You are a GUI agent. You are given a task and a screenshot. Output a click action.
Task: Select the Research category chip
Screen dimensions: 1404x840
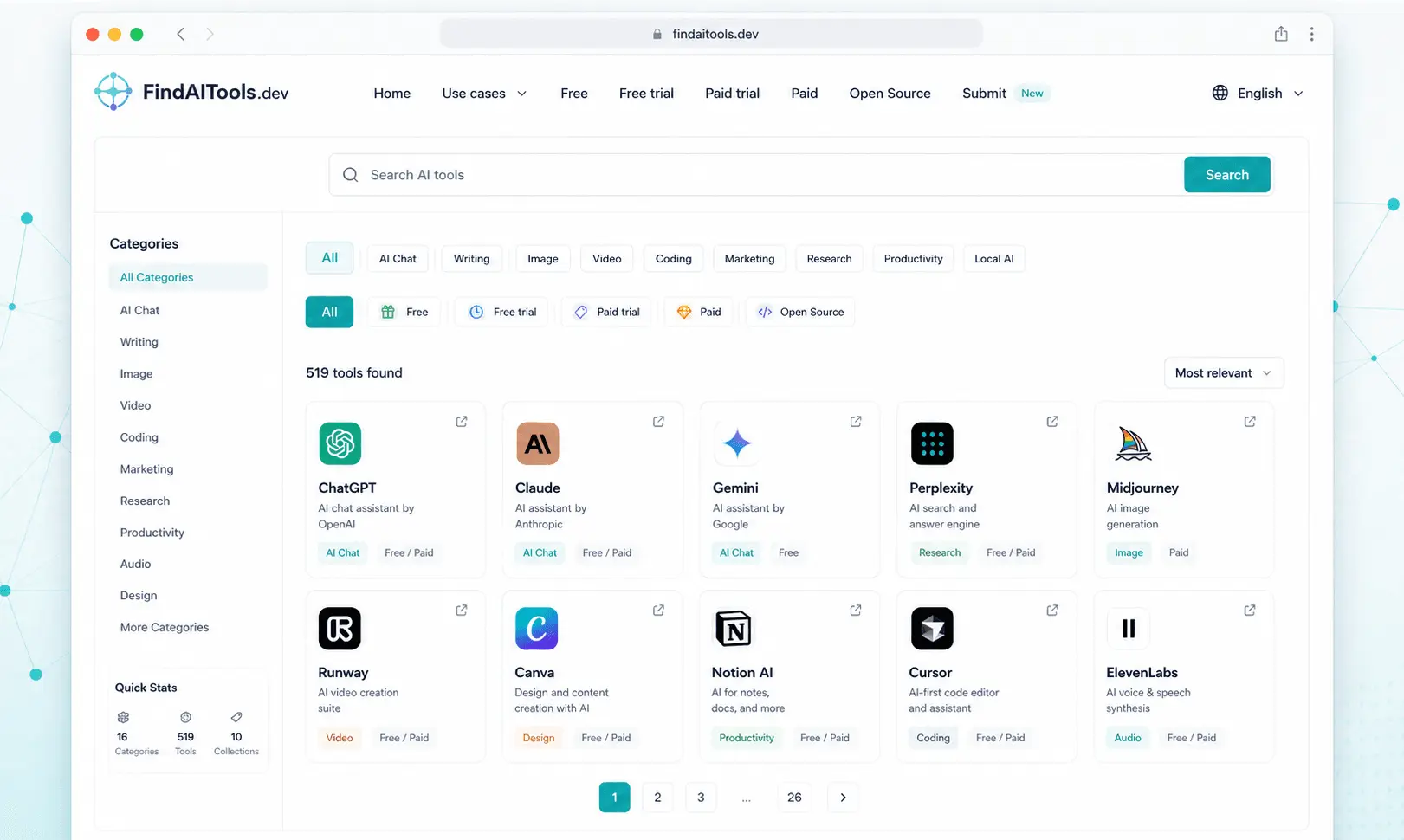tap(829, 258)
